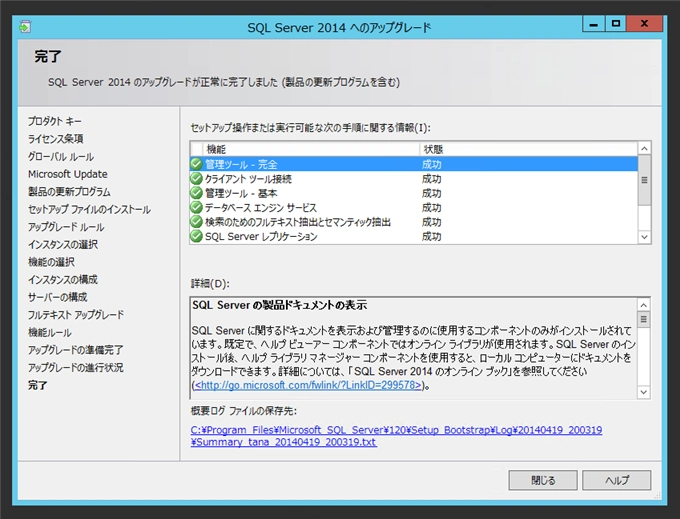Screen dimensions: 680x519
Task: Click the 概要ログ ファイルの保存先 label
Action: pos(244,411)
